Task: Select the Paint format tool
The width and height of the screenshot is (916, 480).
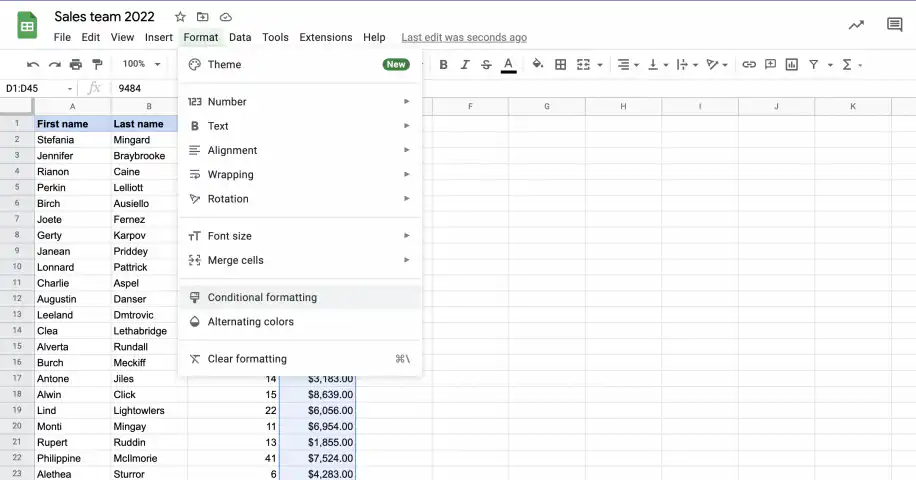Action: coord(98,64)
